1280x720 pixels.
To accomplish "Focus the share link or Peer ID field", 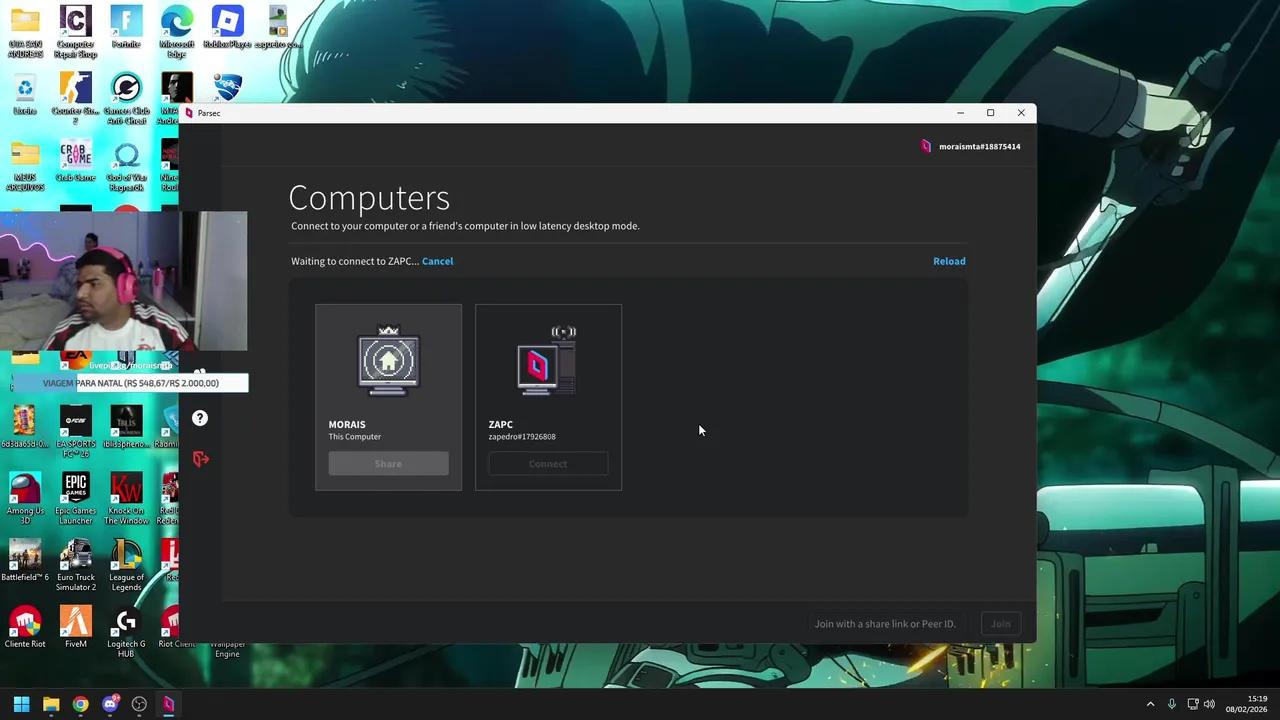I will tap(888, 624).
